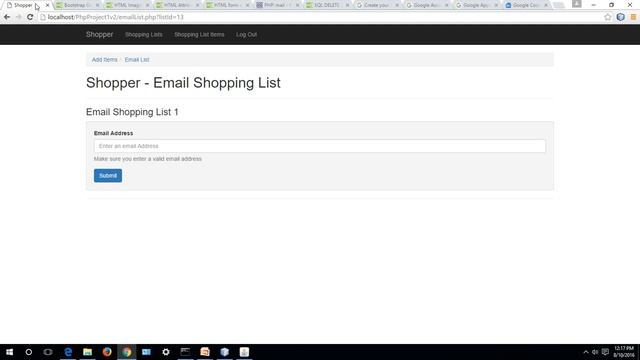Open Cortana search circle on taskbar
The width and height of the screenshot is (640, 360).
29,352
